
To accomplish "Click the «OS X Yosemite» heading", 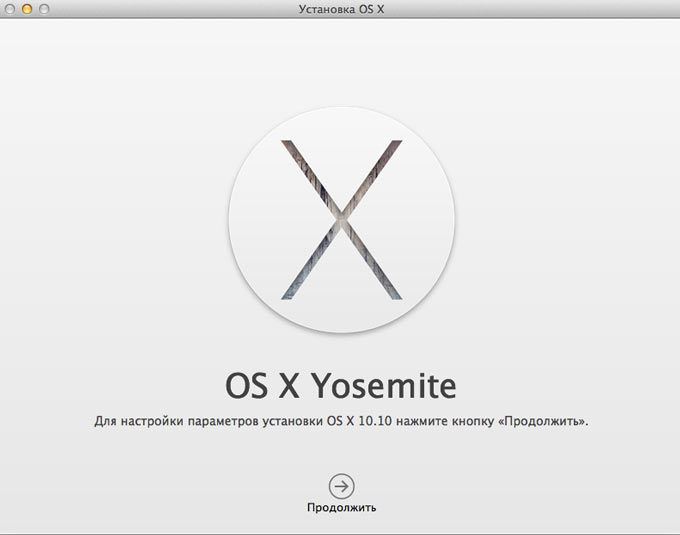I will (x=341, y=385).
